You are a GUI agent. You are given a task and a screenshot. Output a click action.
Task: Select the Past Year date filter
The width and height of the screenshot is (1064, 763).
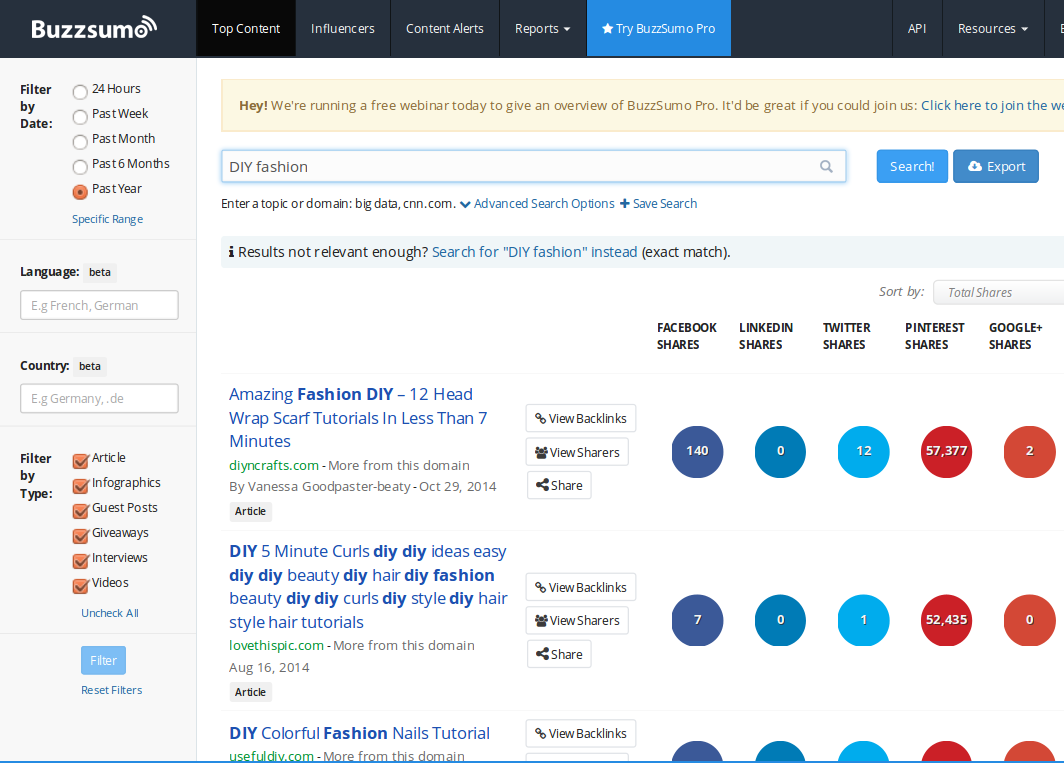click(x=80, y=191)
